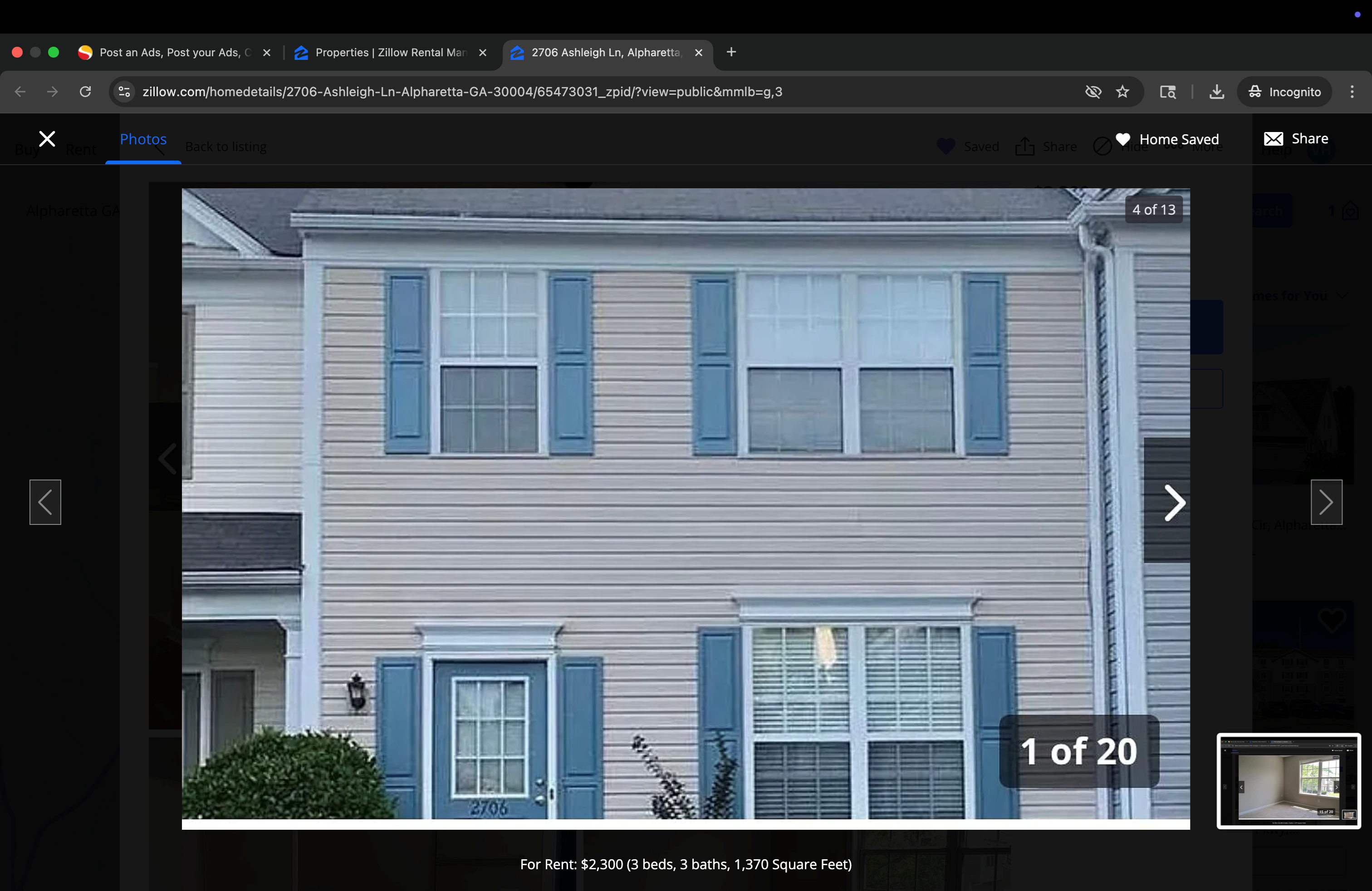The height and width of the screenshot is (891, 1372).
Task: Open the Chrome three-dot menu
Action: (x=1352, y=92)
